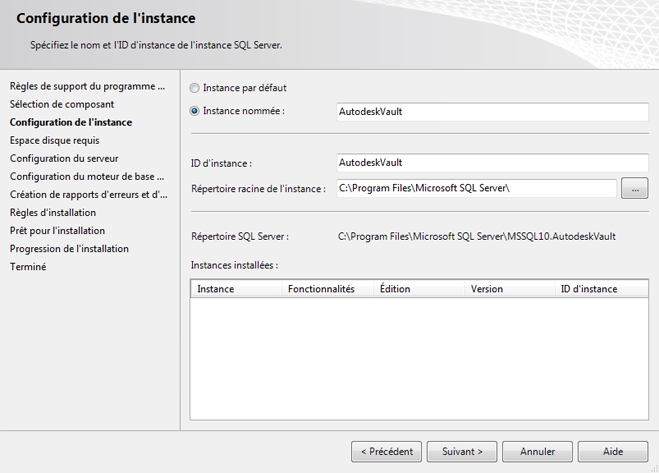Click the "< Précédent" button
The height and width of the screenshot is (473, 659).
click(x=386, y=452)
